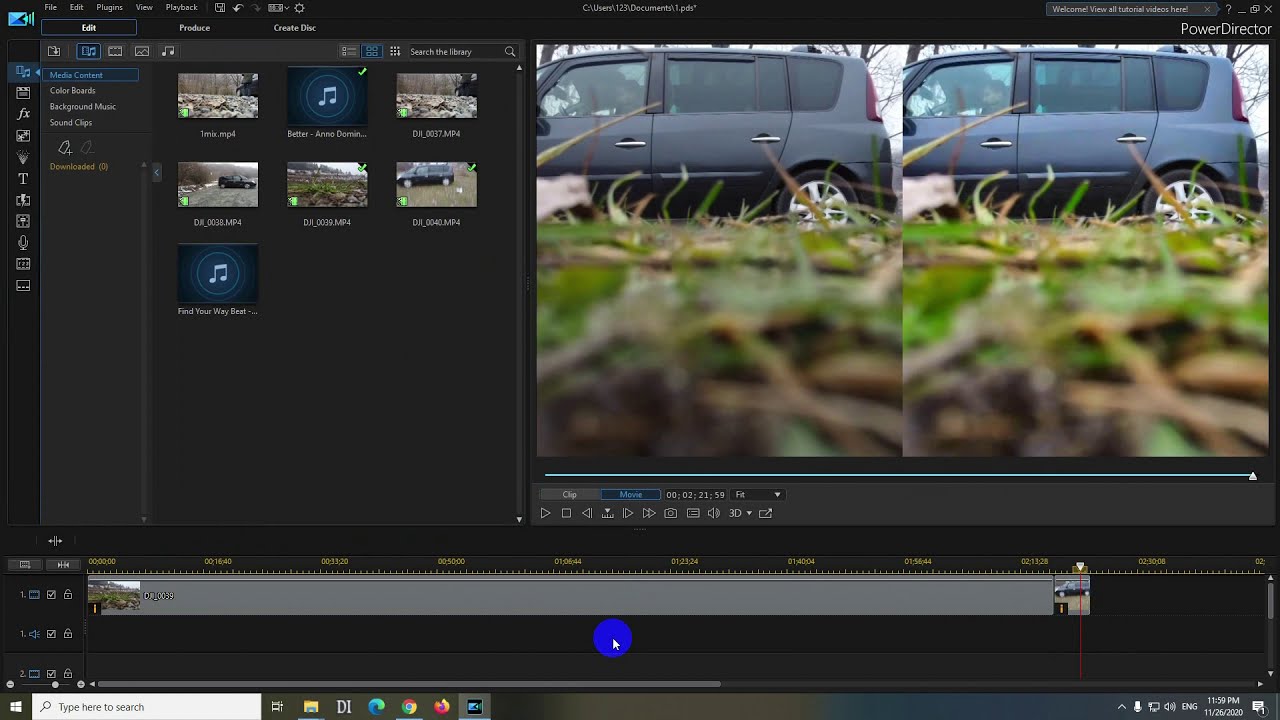The width and height of the screenshot is (1280, 720).
Task: Select Sound Clips in library list
Action: [71, 123]
